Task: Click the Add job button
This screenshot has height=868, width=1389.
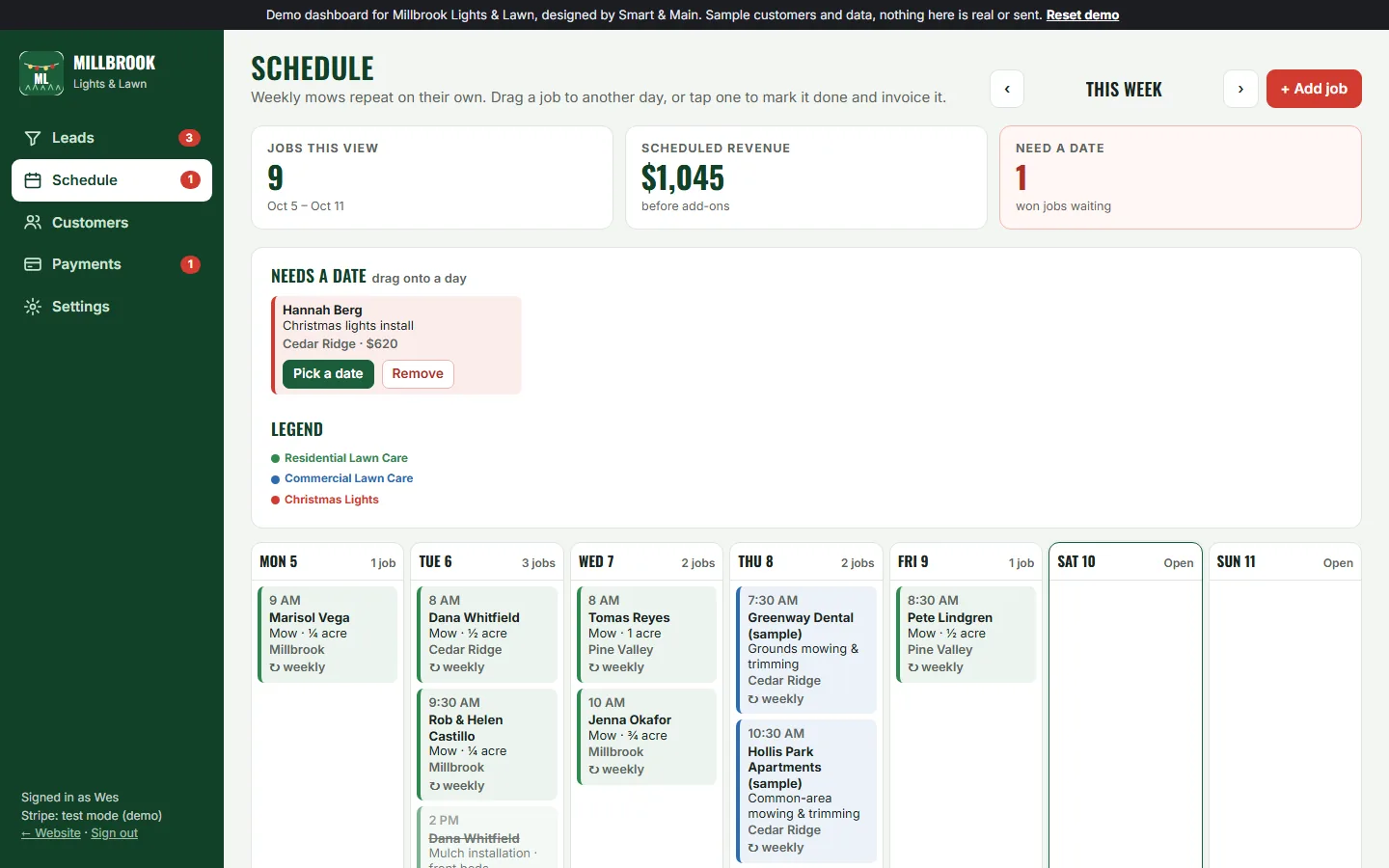Action: 1314,89
